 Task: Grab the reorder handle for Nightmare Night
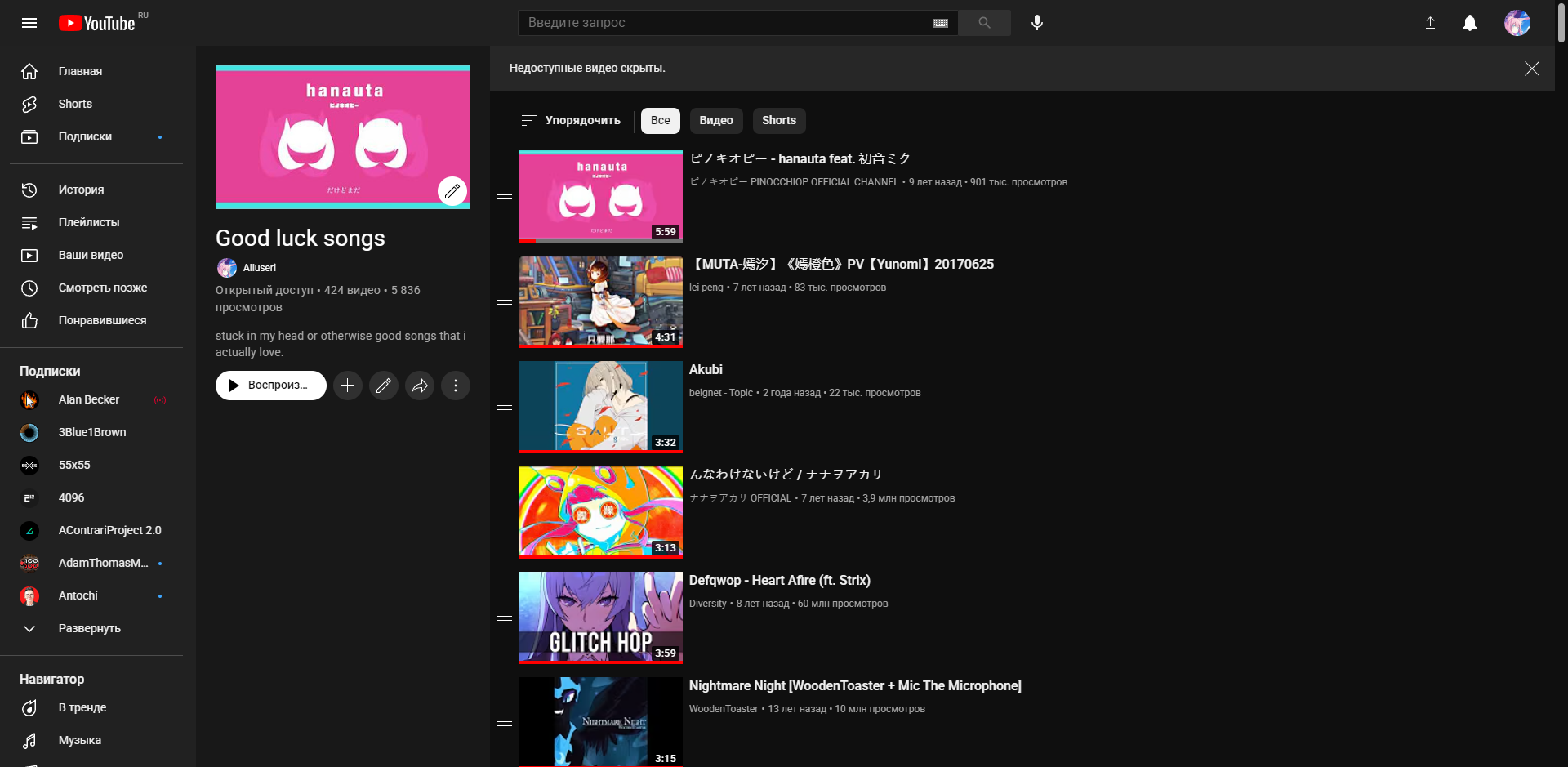point(505,724)
